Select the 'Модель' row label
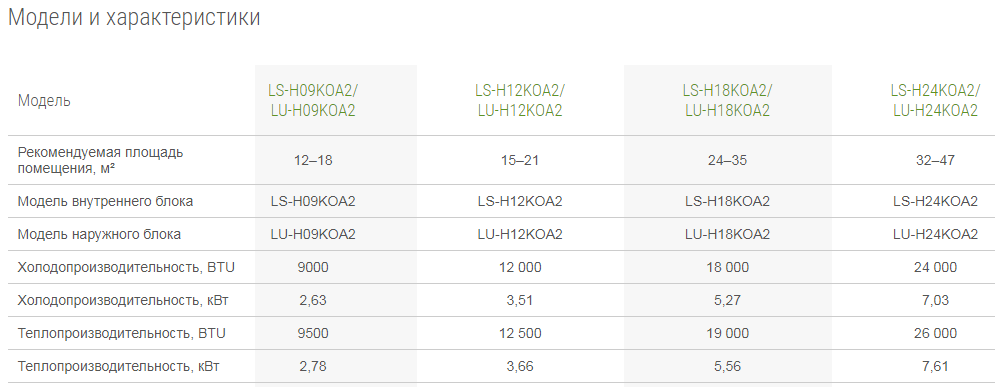Screen dimensions: 1002x387 pyautogui.click(x=44, y=101)
